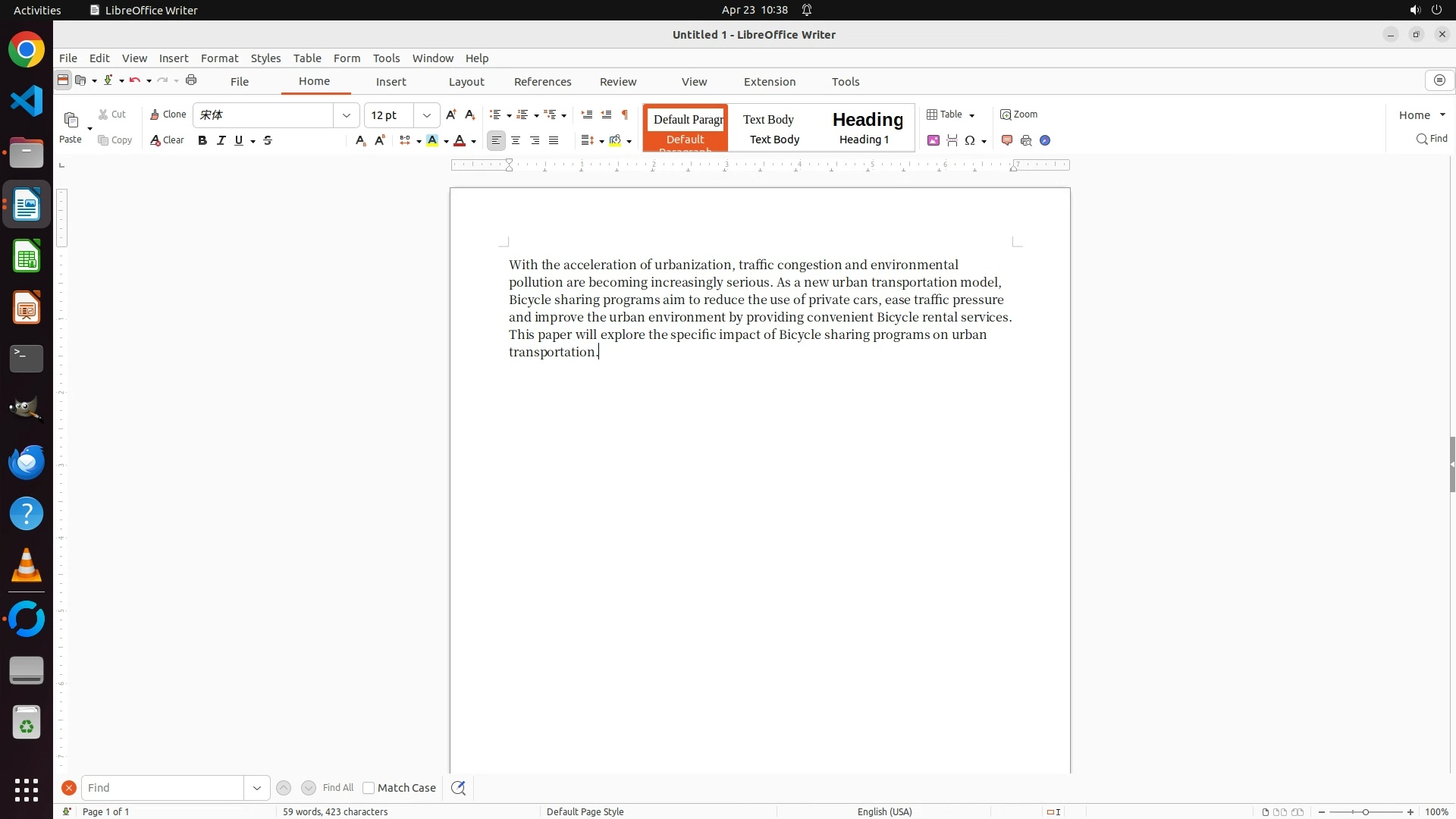Justify the paragraph text
The width and height of the screenshot is (1456, 819).
554,140
